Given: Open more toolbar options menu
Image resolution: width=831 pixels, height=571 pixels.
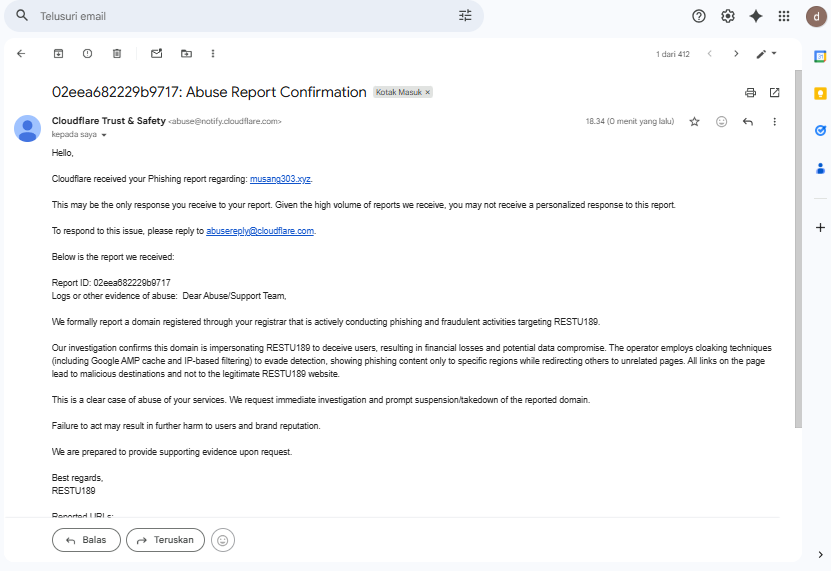Looking at the screenshot, I should [x=213, y=54].
